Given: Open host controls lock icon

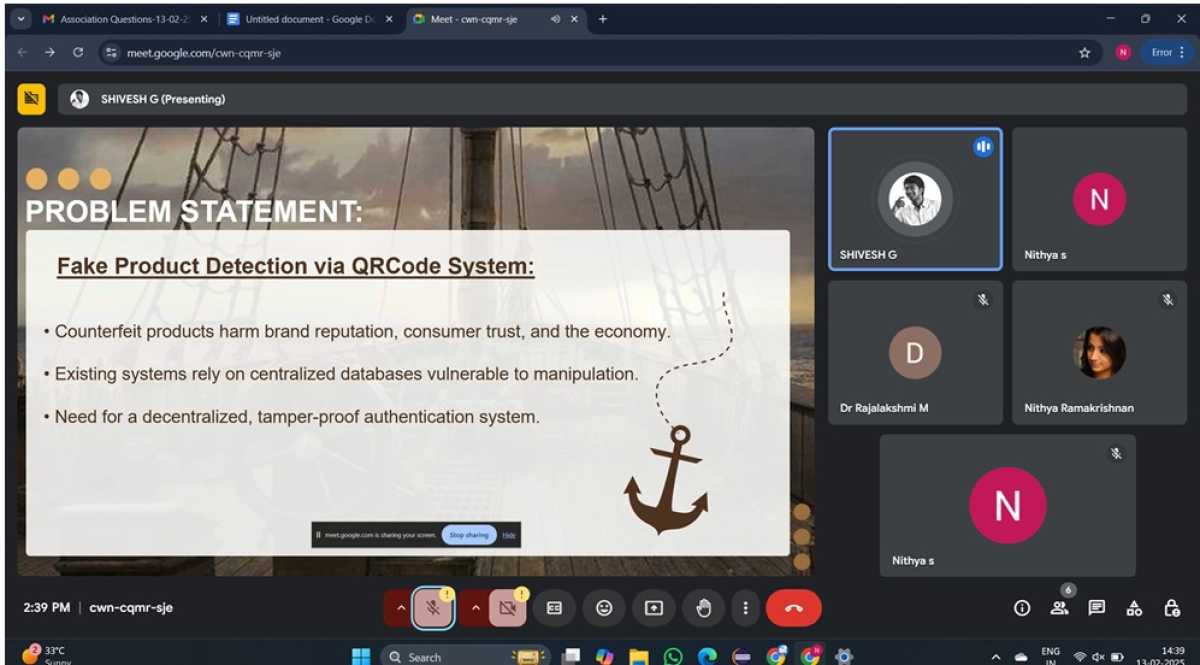Looking at the screenshot, I should pos(1172,608).
